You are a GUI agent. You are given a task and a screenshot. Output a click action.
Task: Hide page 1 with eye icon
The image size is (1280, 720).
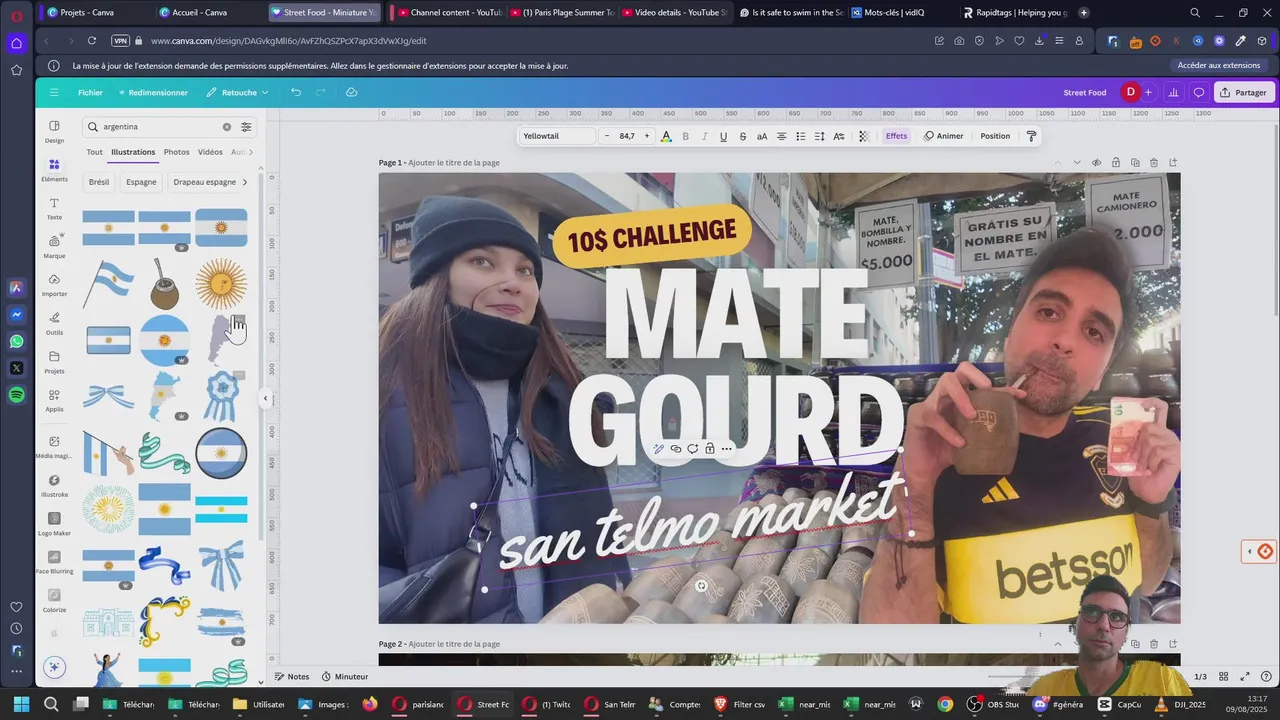click(1096, 162)
